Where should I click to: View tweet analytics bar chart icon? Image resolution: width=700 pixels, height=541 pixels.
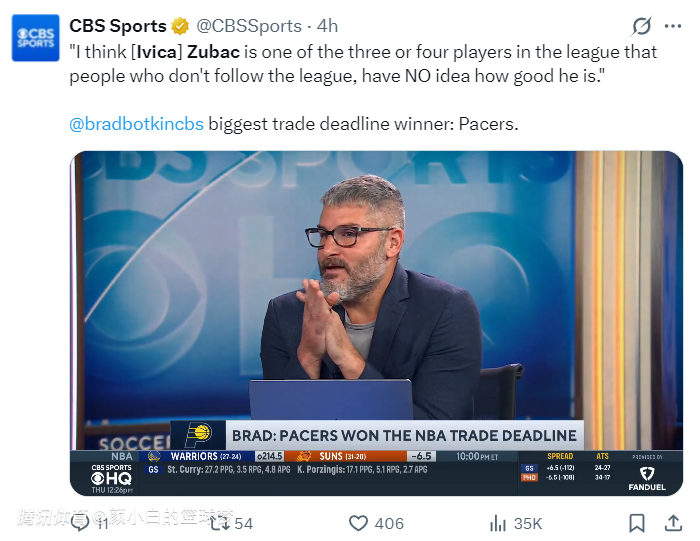497,523
